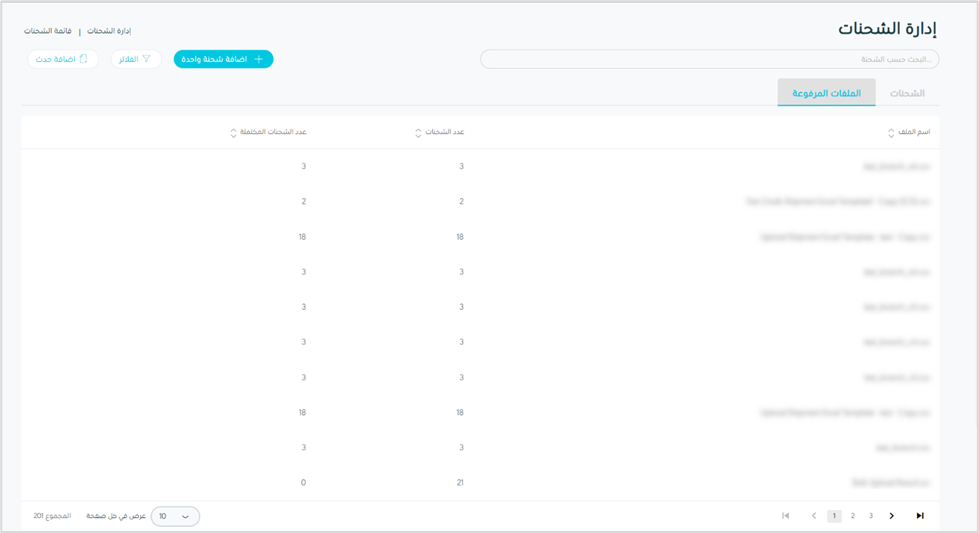The image size is (979, 533).
Task: Select the last table row with 21 shipments
Action: tap(480, 482)
